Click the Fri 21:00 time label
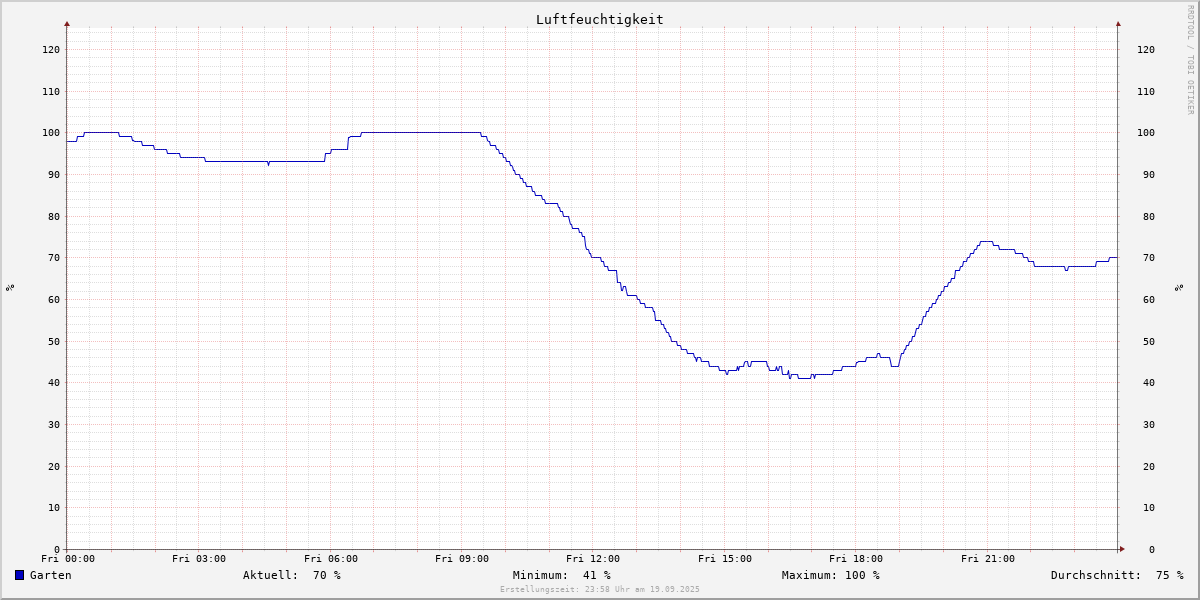 987,559
